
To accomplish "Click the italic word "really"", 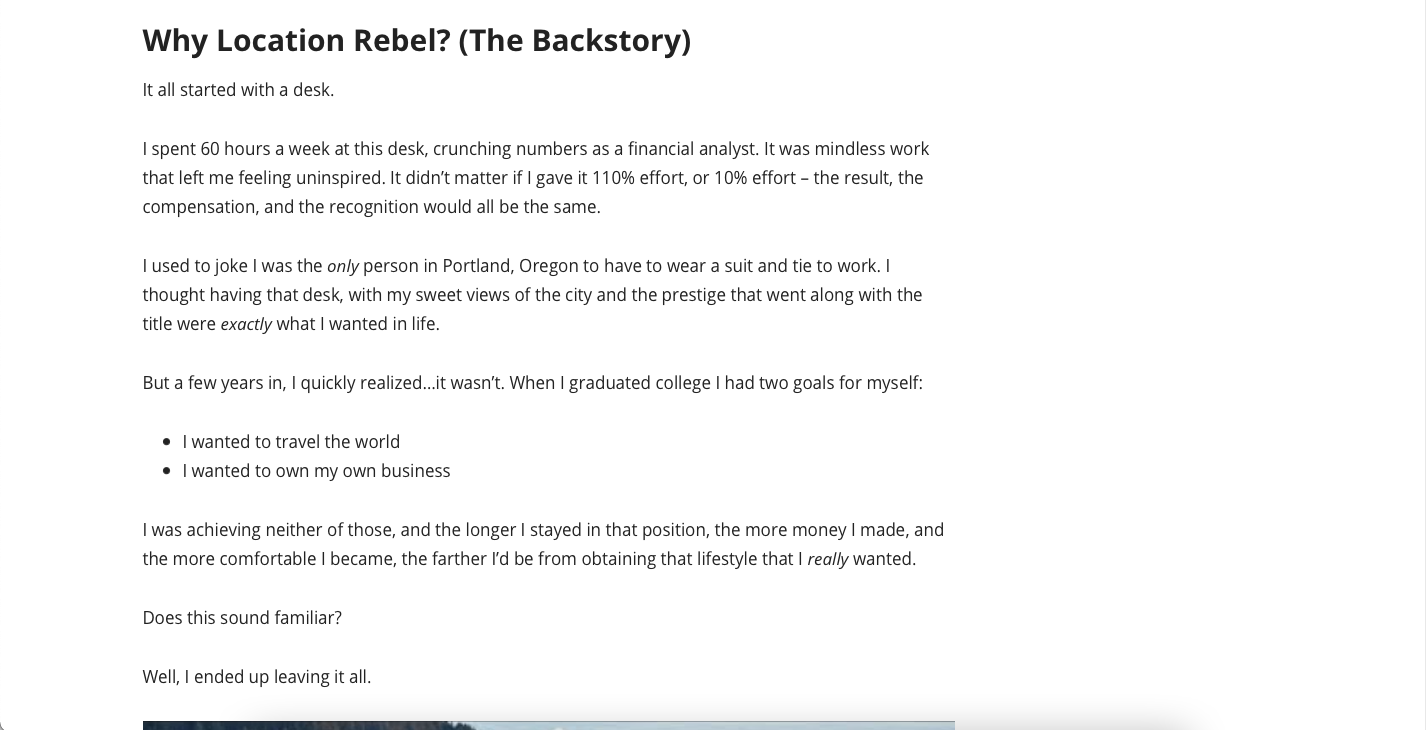I will click(x=827, y=560).
